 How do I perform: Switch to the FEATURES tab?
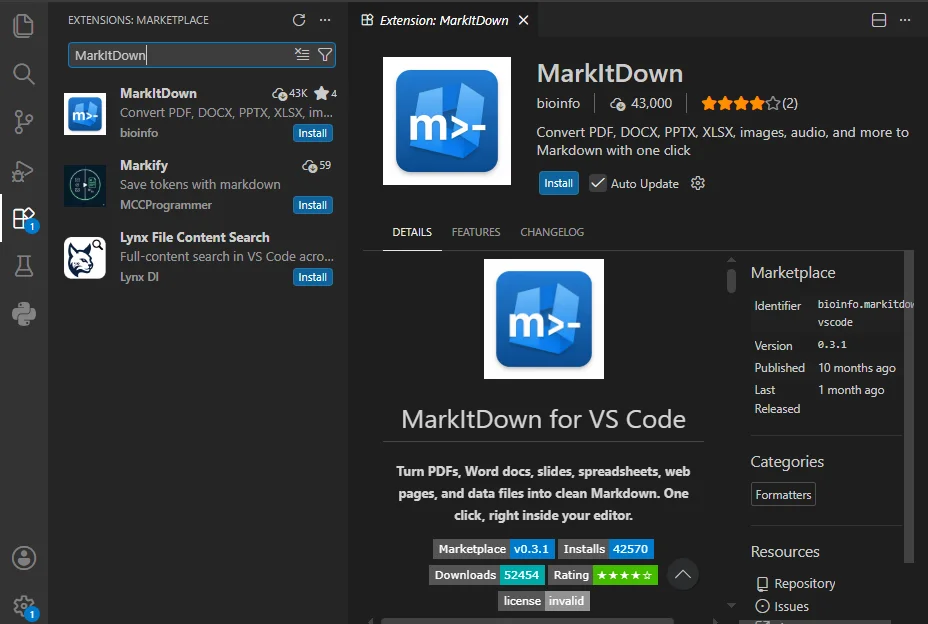pos(476,232)
